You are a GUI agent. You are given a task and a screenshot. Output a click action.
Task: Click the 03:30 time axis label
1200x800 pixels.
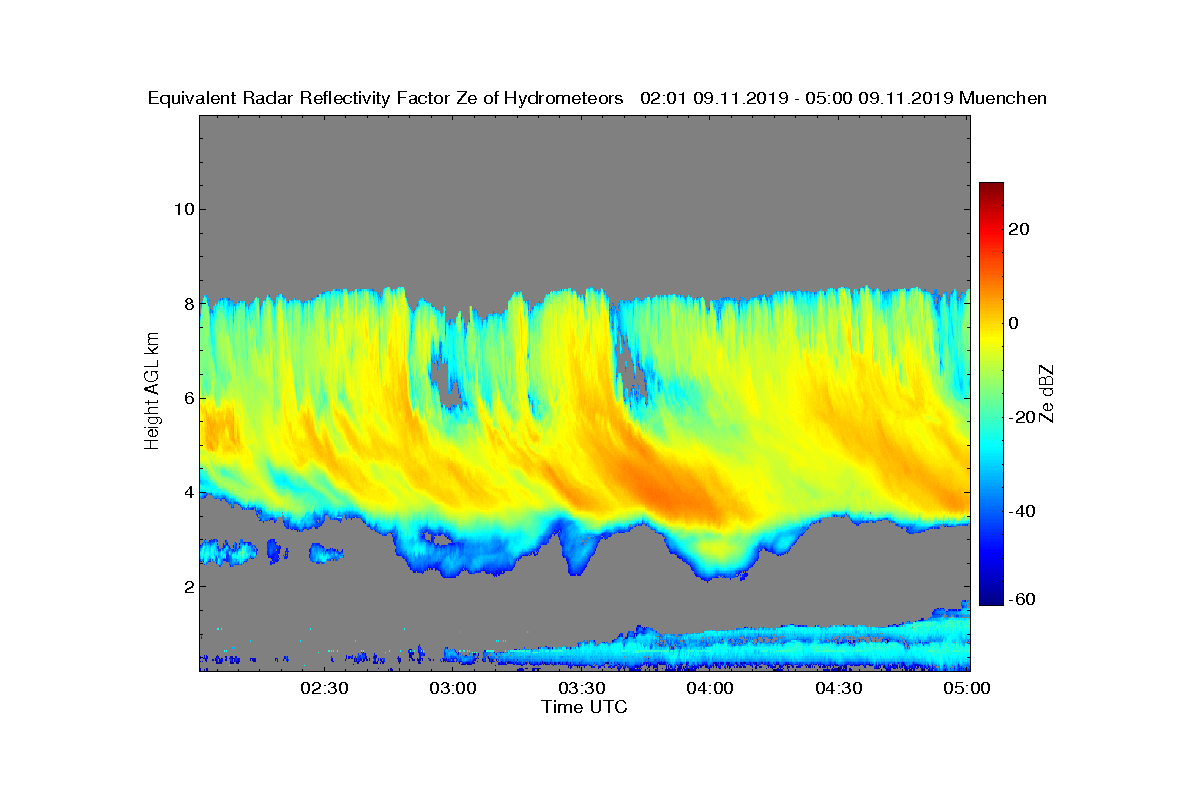(x=582, y=688)
